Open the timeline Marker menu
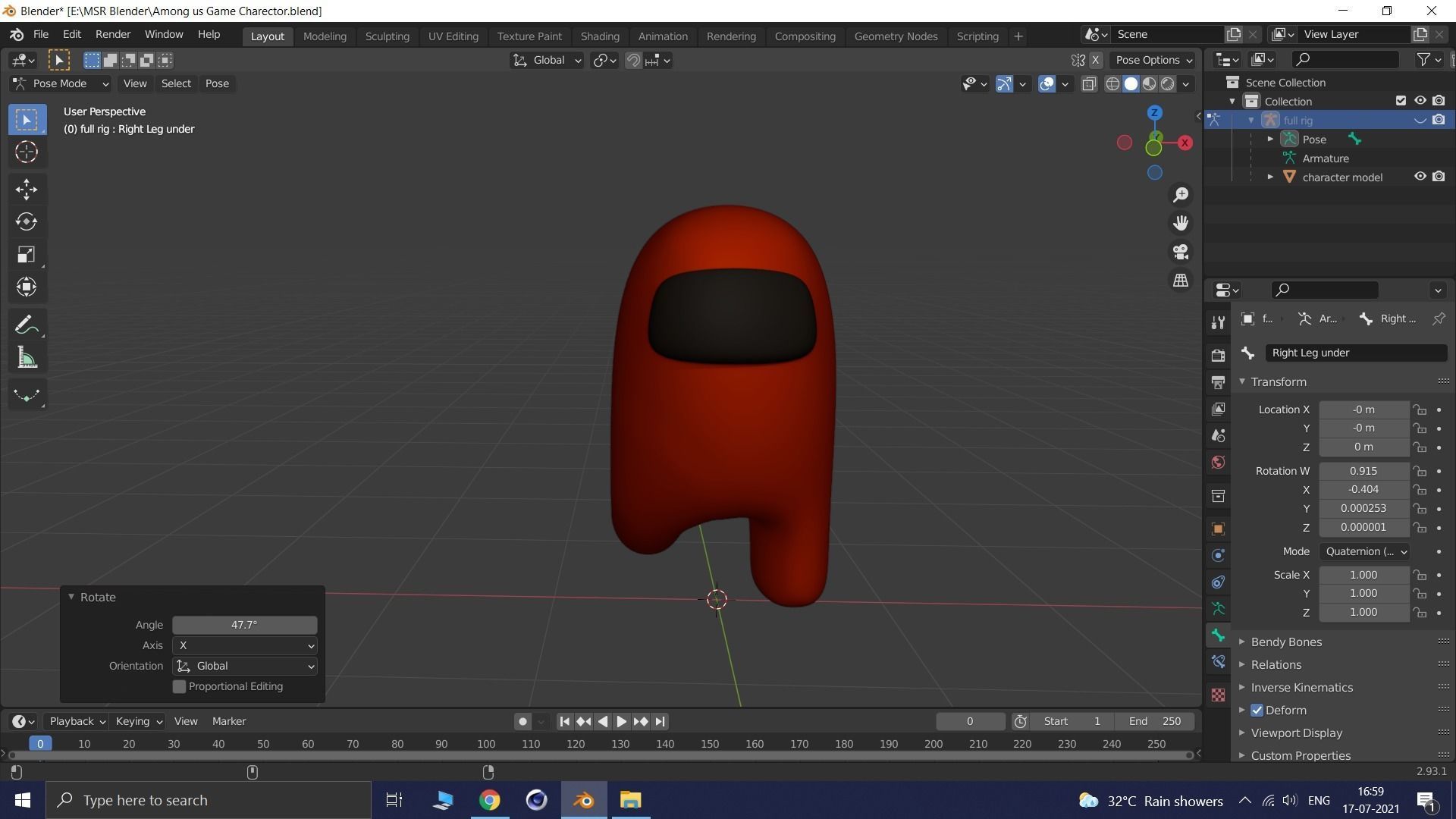1456x819 pixels. click(229, 722)
